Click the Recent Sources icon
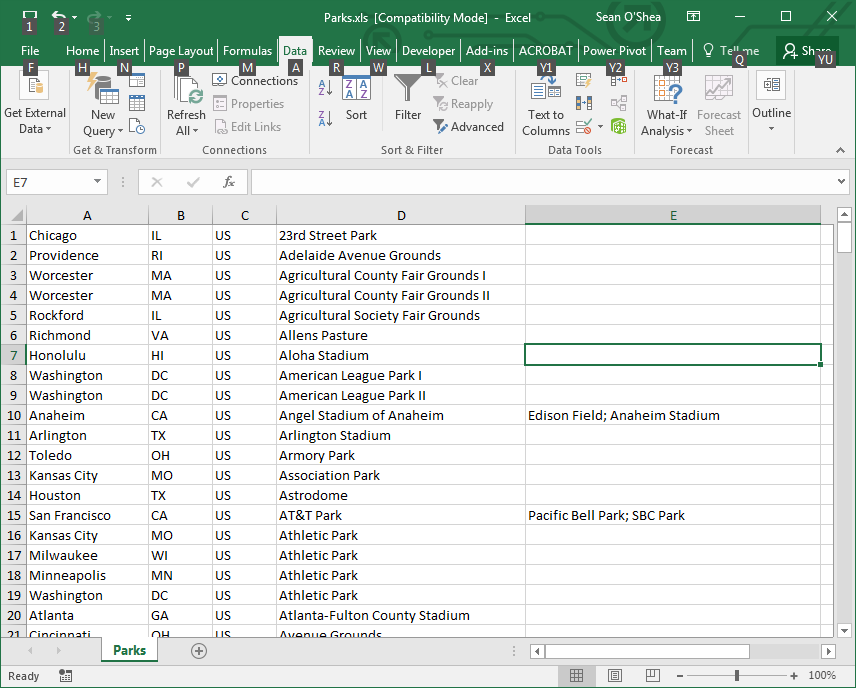The width and height of the screenshot is (856, 688). [x=136, y=126]
